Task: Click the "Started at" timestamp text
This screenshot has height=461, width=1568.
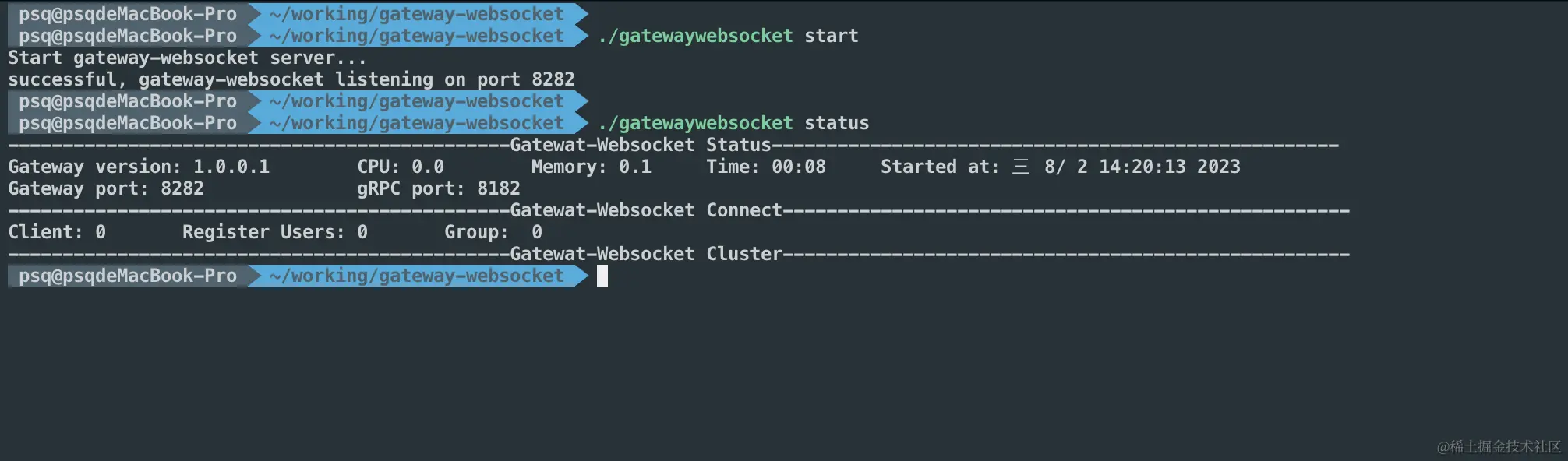Action: 1060,167
